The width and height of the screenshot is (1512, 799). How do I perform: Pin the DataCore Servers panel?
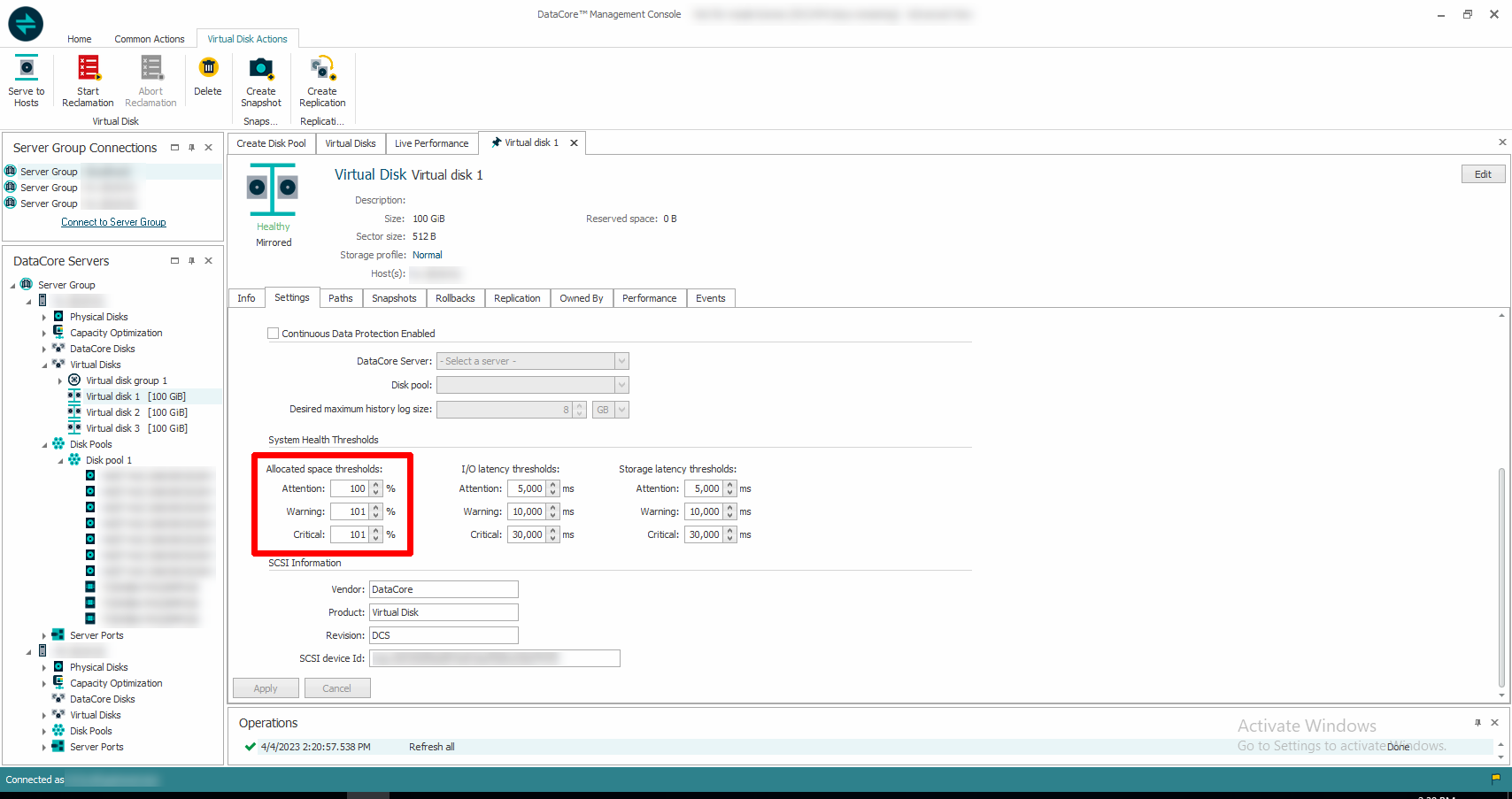191,261
